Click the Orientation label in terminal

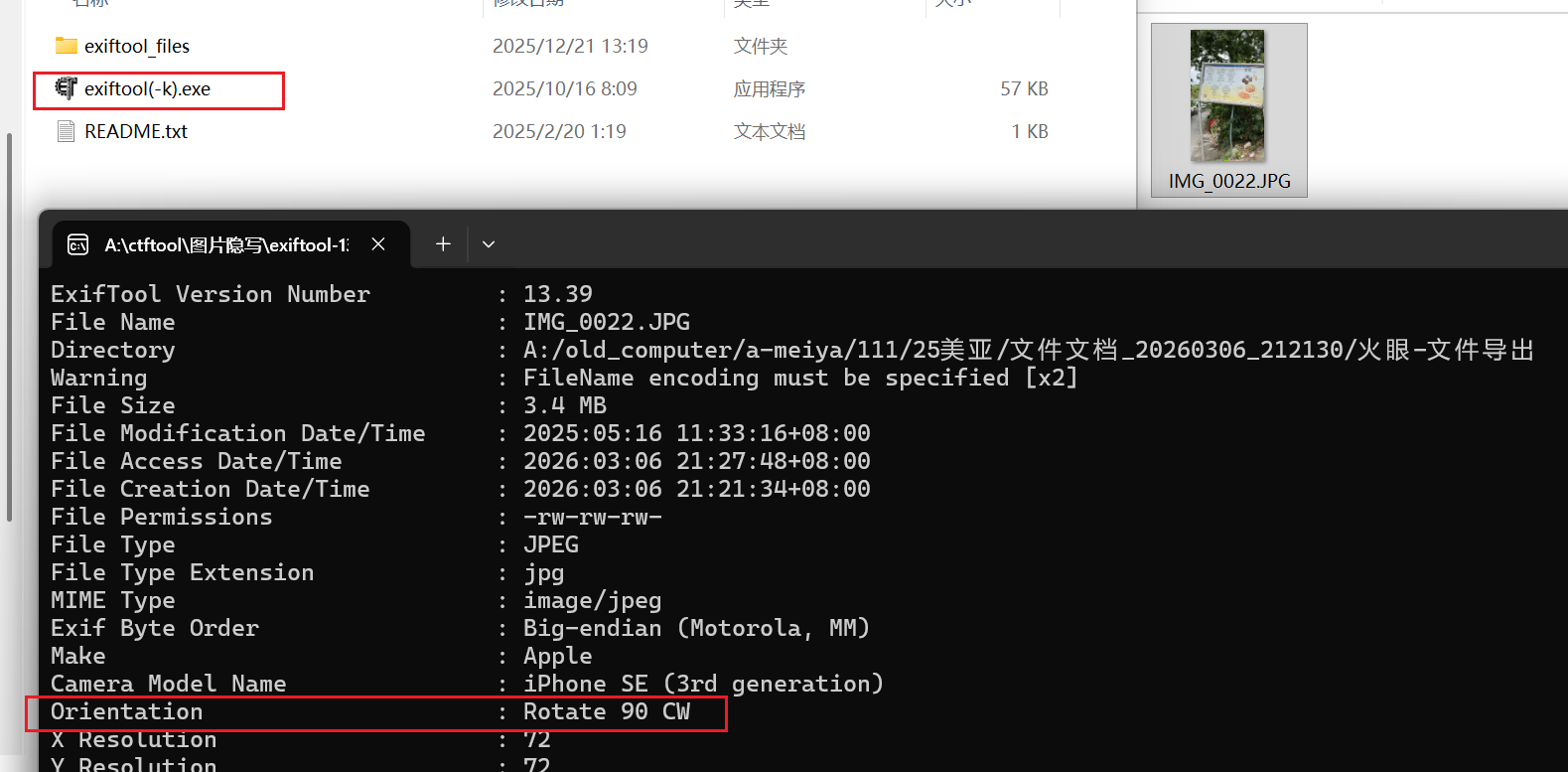(127, 711)
